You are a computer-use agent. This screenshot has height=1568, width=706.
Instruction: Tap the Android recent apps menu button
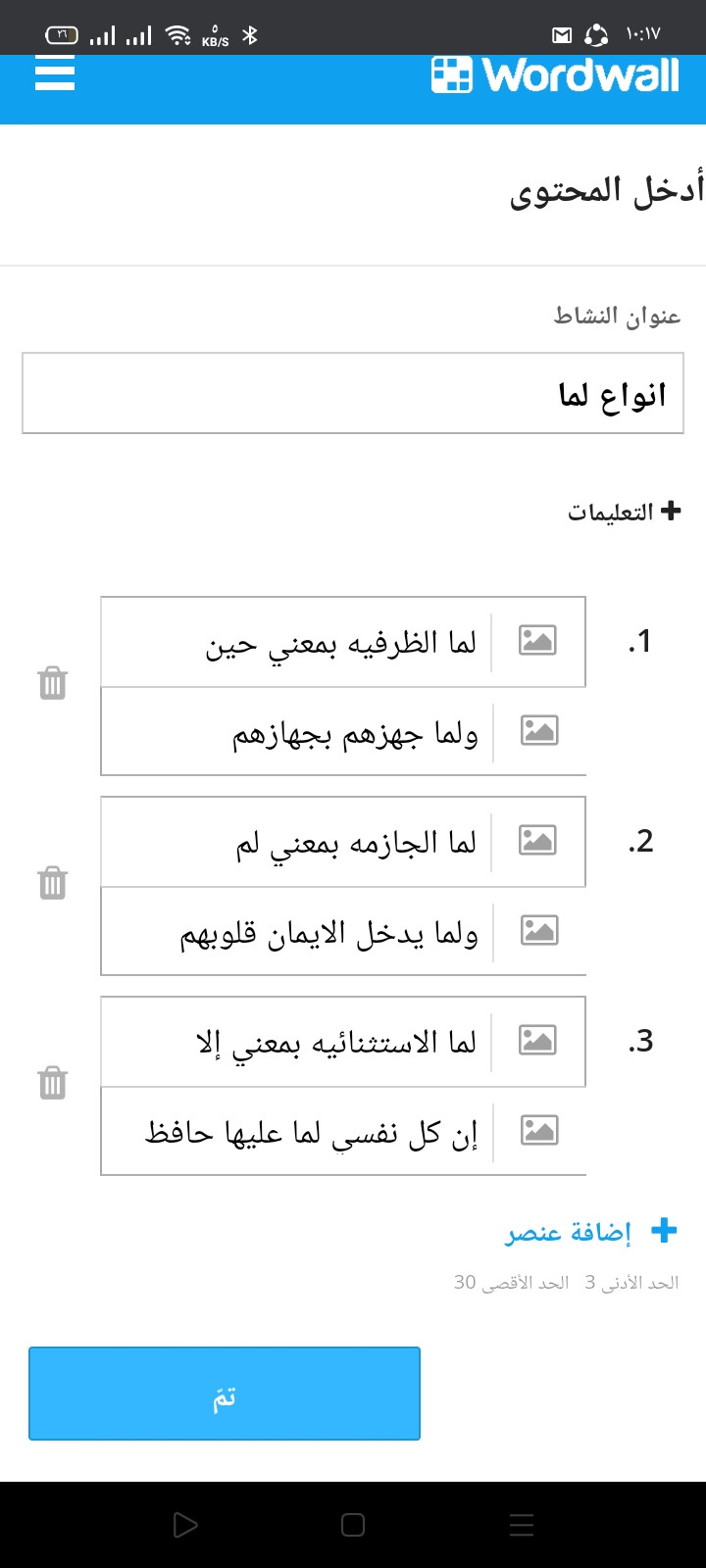(522, 1525)
